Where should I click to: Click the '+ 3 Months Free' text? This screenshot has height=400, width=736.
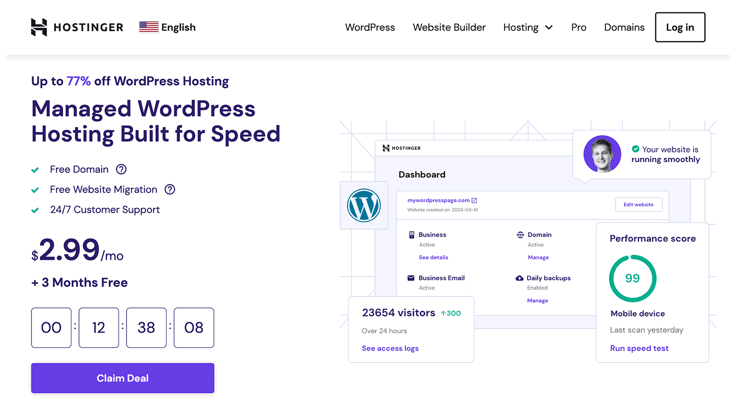pos(79,283)
